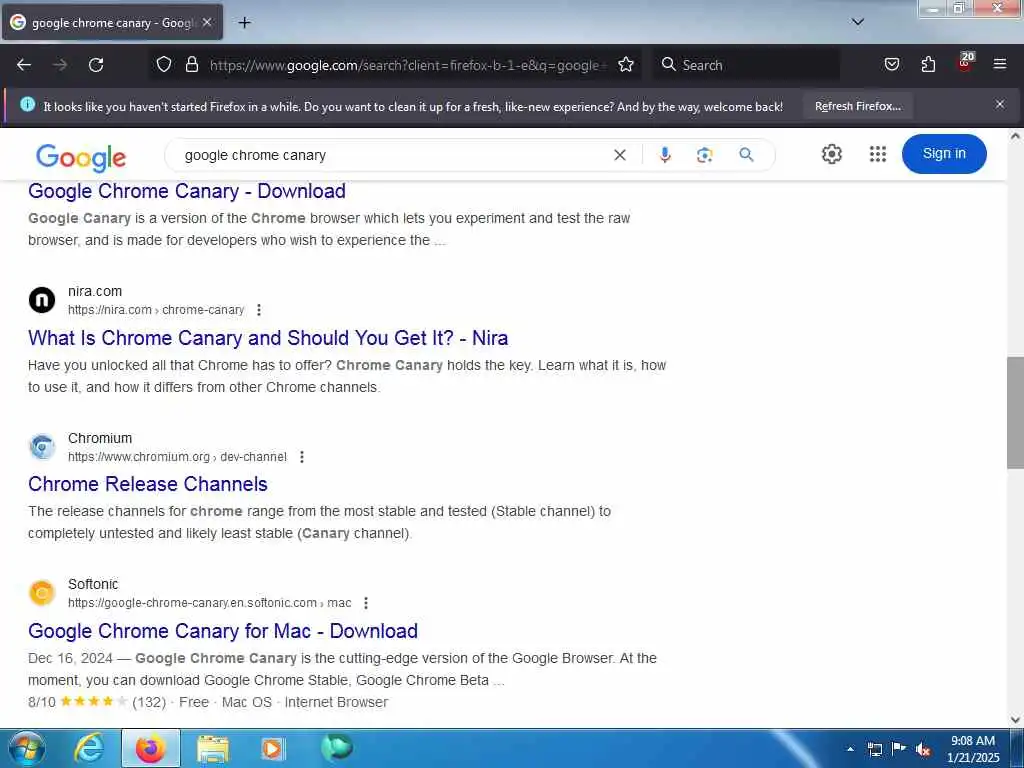Click the Chromium site favicon
The width and height of the screenshot is (1024, 768).
(42, 447)
